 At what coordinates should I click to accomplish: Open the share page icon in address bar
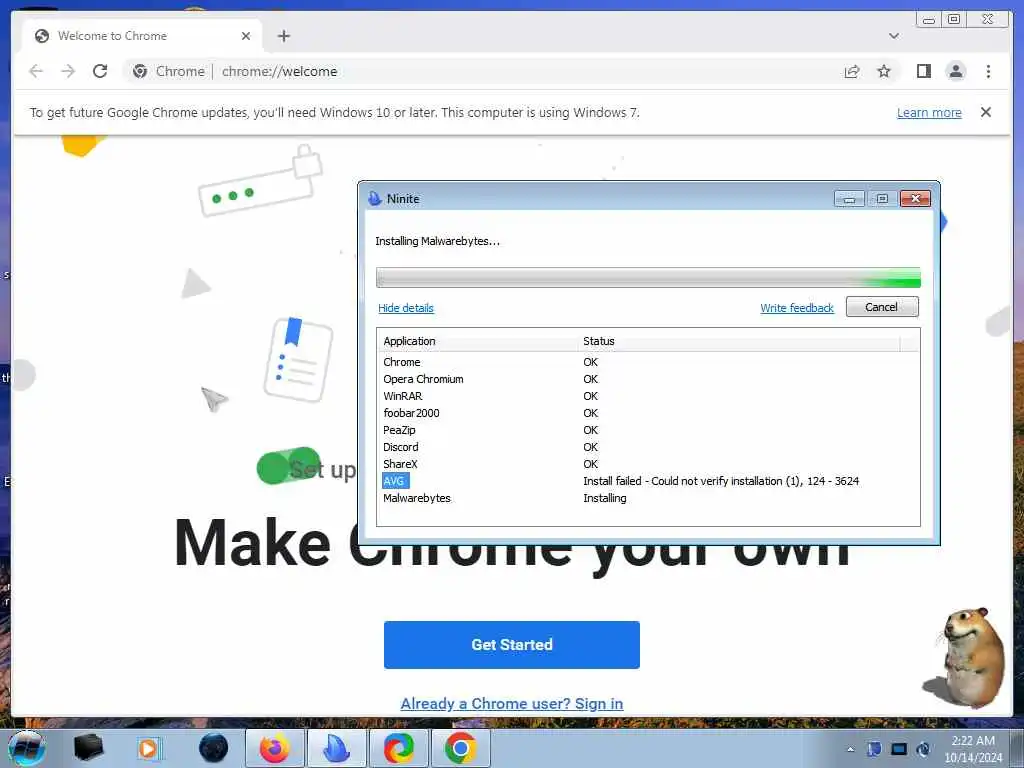click(x=852, y=71)
